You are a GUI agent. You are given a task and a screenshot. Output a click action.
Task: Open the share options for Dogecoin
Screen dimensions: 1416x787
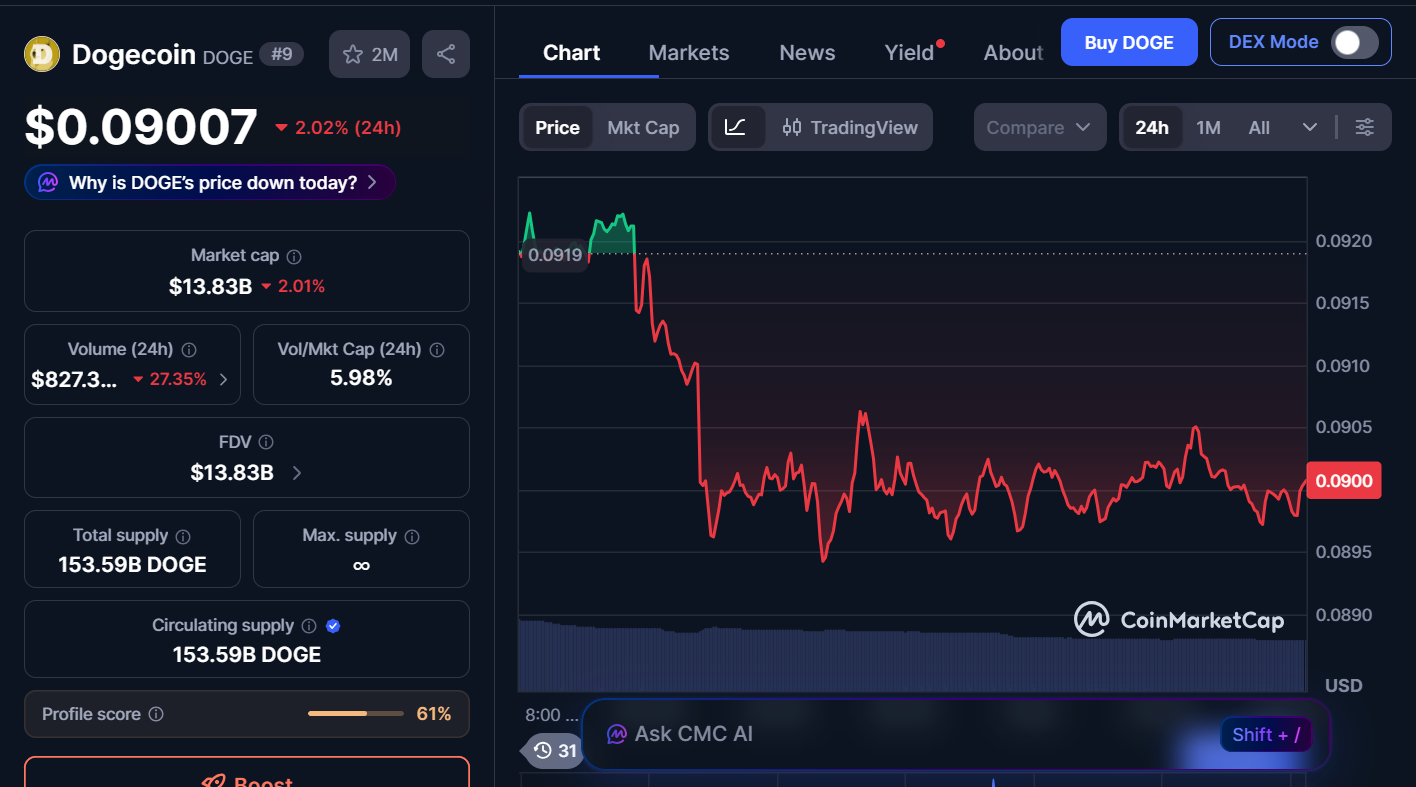click(445, 54)
